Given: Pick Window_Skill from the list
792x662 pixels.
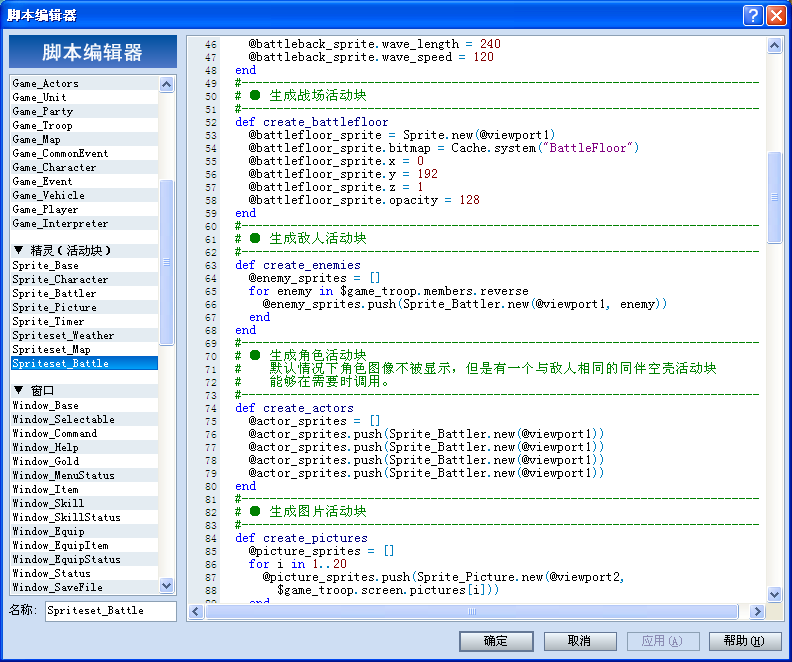Looking at the screenshot, I should pyautogui.click(x=84, y=503).
